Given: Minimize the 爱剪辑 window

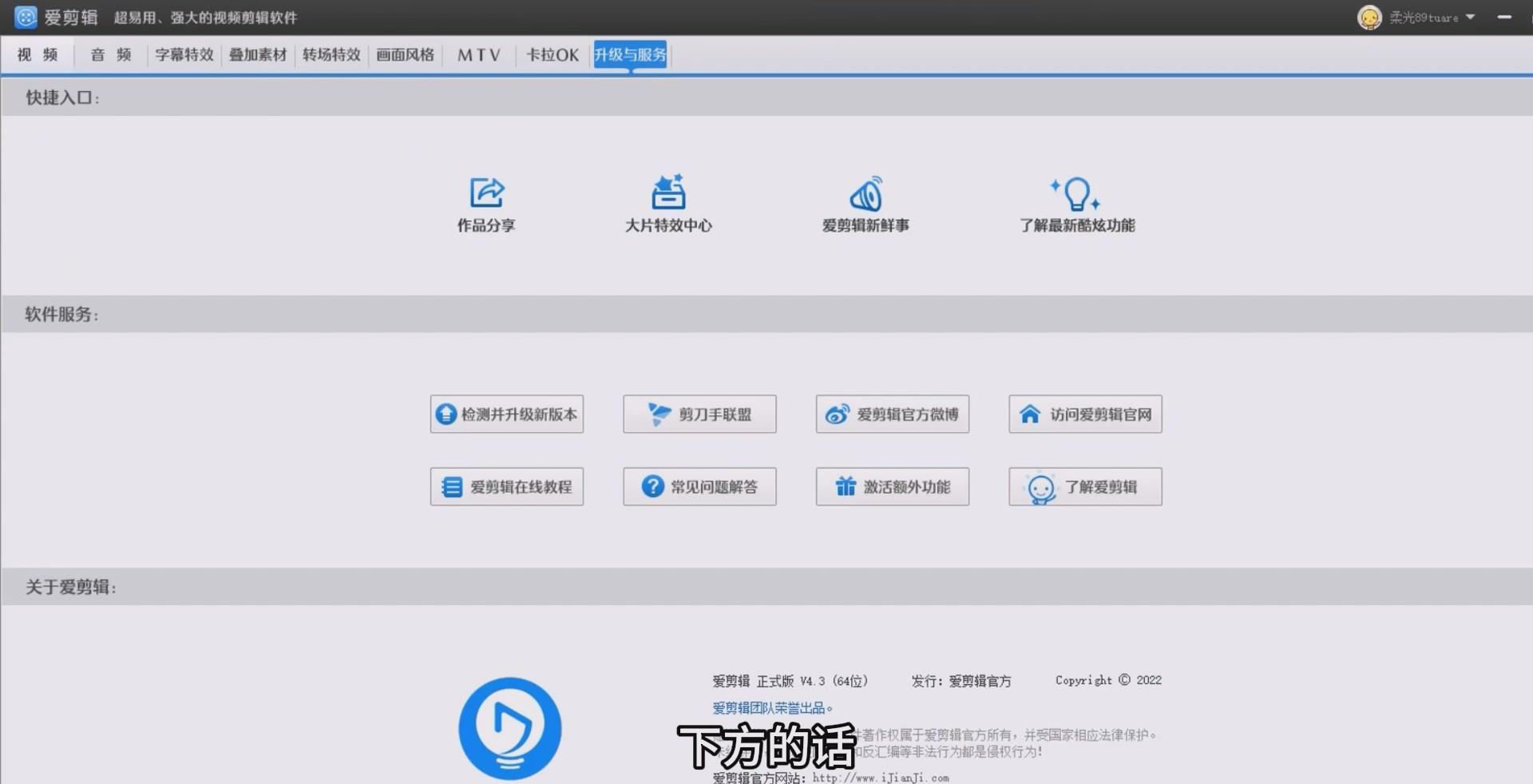Looking at the screenshot, I should click(x=1504, y=17).
